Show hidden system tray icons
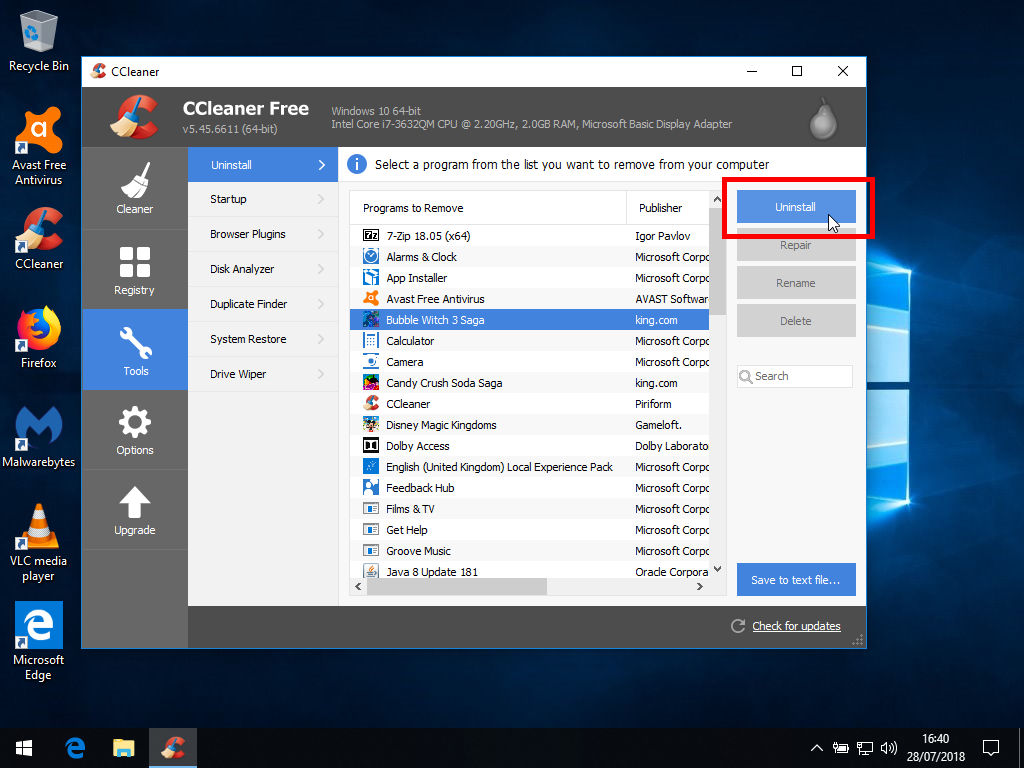The width and height of the screenshot is (1024, 768). pos(816,748)
